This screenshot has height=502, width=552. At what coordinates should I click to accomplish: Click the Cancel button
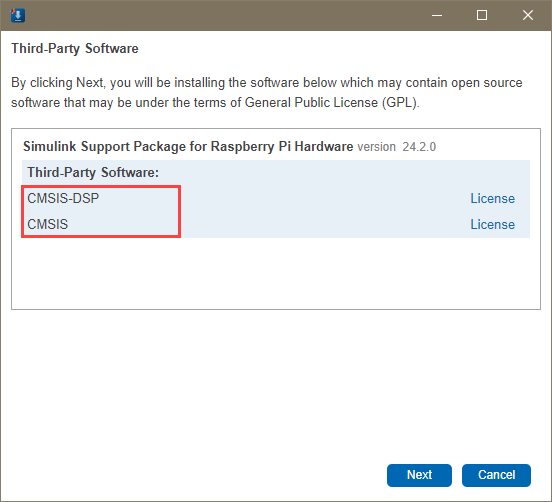coord(496,475)
